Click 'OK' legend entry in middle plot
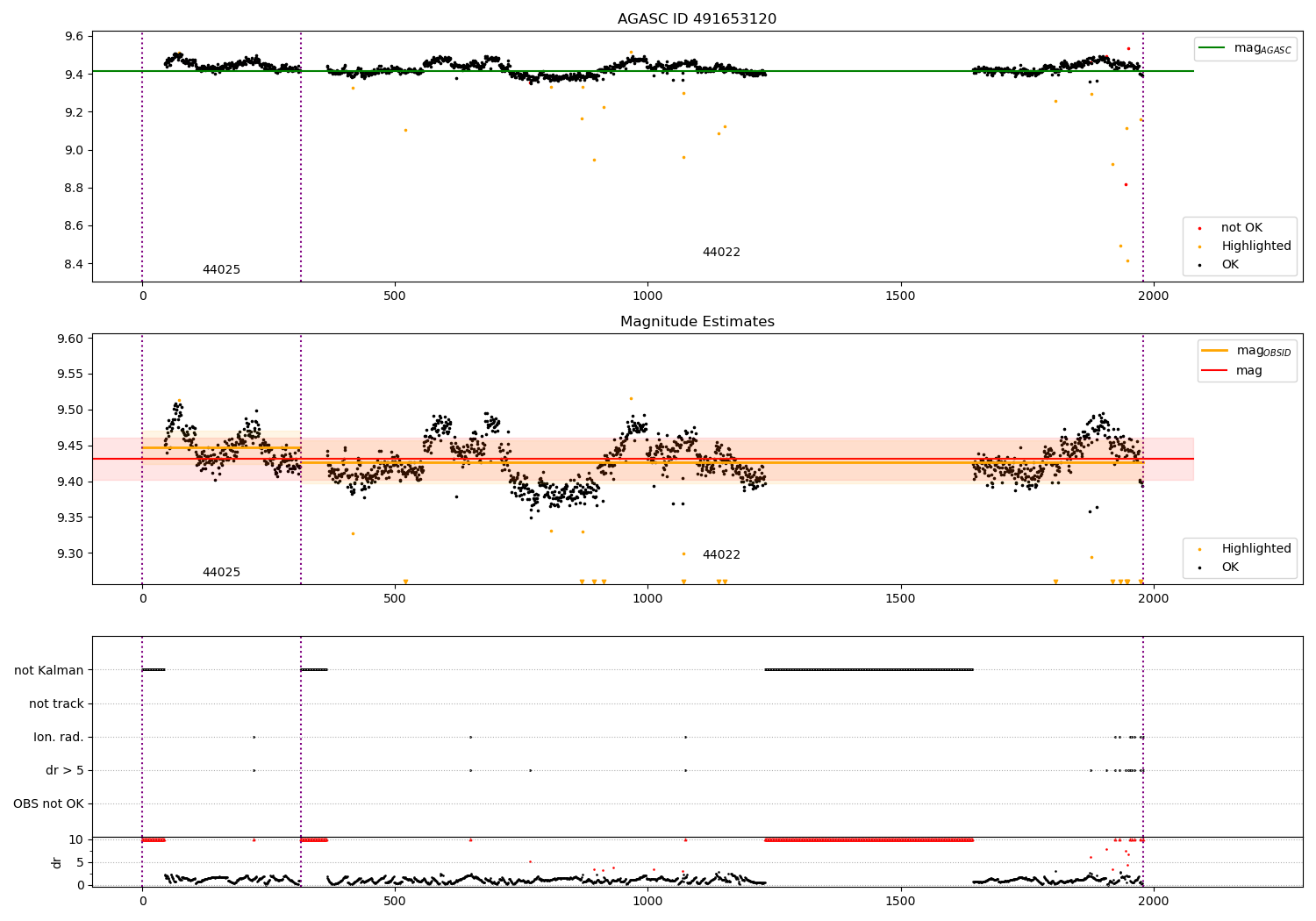Viewport: 1316px width, 921px height. pyautogui.click(x=1229, y=568)
